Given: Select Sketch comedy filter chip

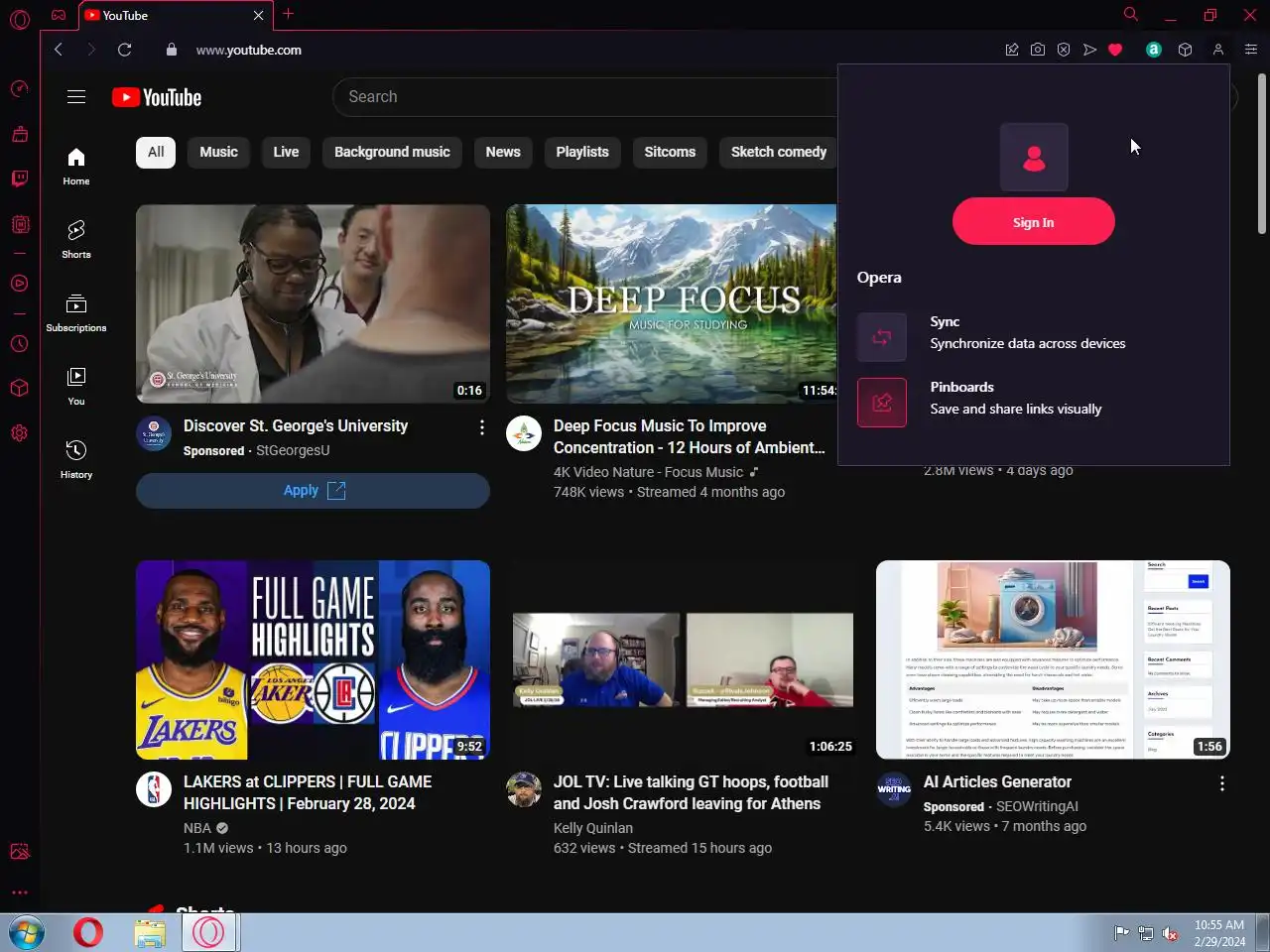Looking at the screenshot, I should [779, 152].
